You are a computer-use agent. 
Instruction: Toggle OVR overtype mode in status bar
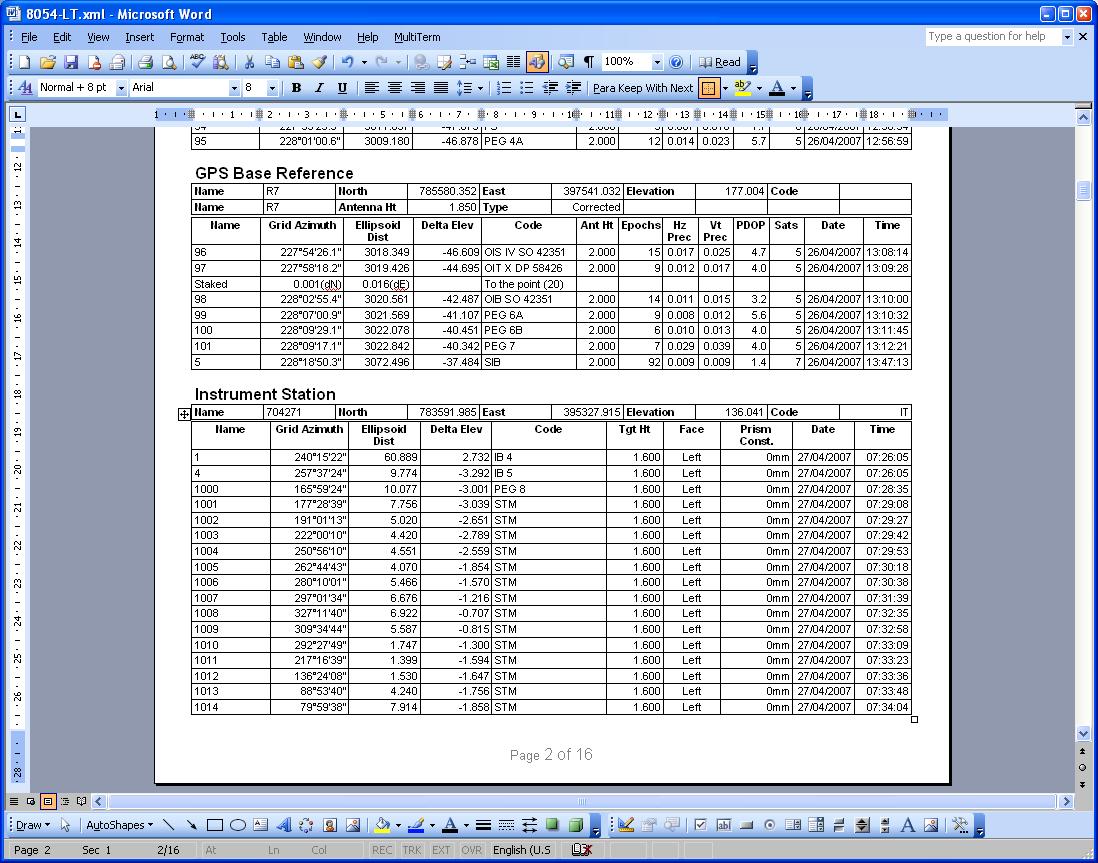tap(470, 850)
